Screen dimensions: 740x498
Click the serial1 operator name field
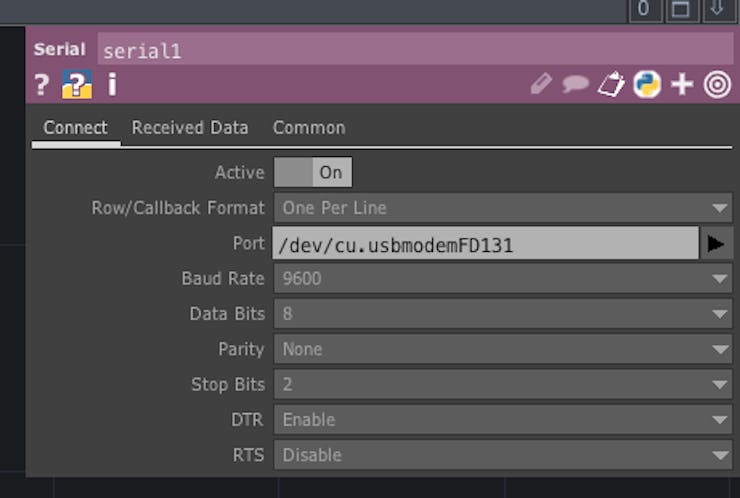(x=414, y=50)
